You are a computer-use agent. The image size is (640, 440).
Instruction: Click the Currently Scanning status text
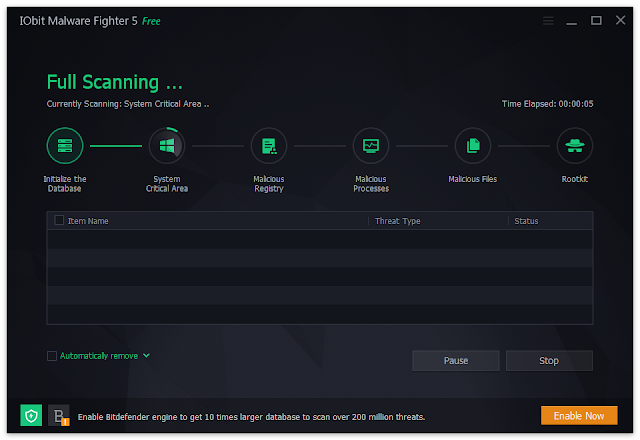pyautogui.click(x=128, y=104)
